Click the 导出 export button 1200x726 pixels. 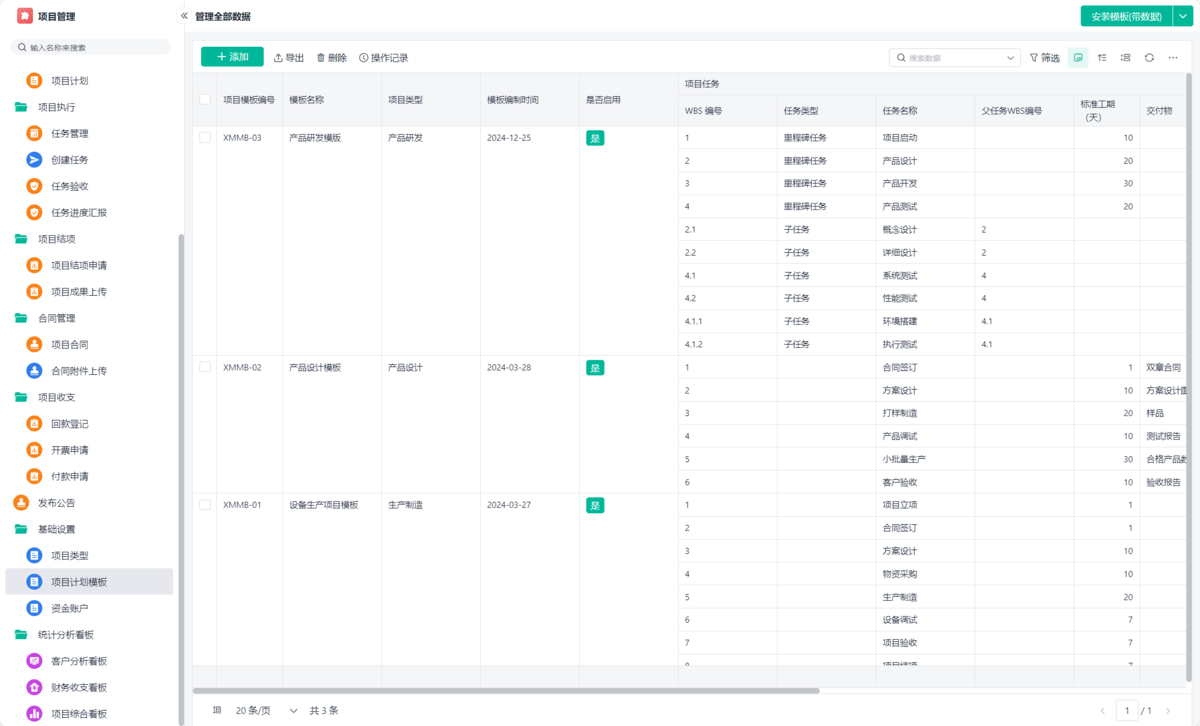[x=289, y=58]
